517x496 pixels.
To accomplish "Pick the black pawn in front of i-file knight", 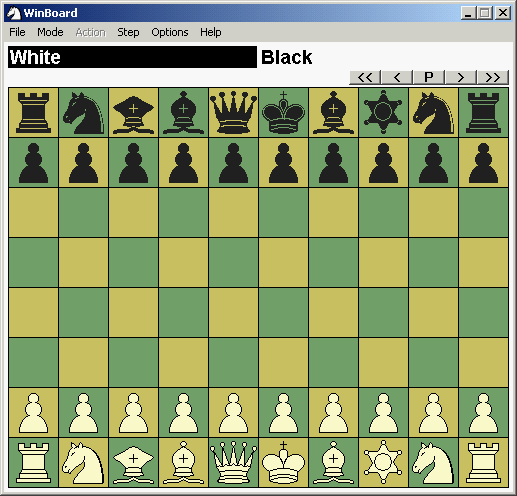I will (433, 163).
